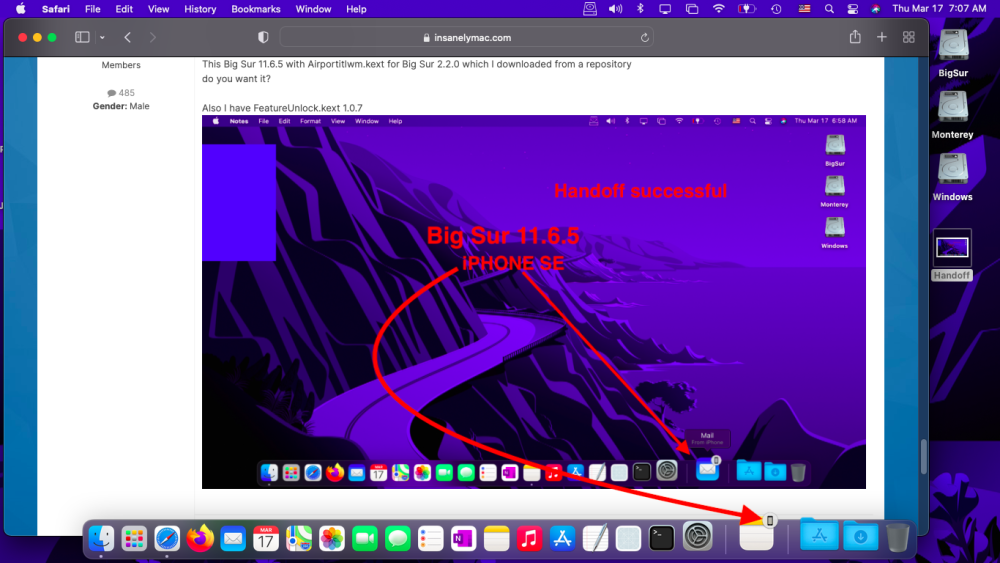Click 'Also I have FeatureUnlock.kext 1.0.7' text
This screenshot has width=1000, height=563.
282,108
